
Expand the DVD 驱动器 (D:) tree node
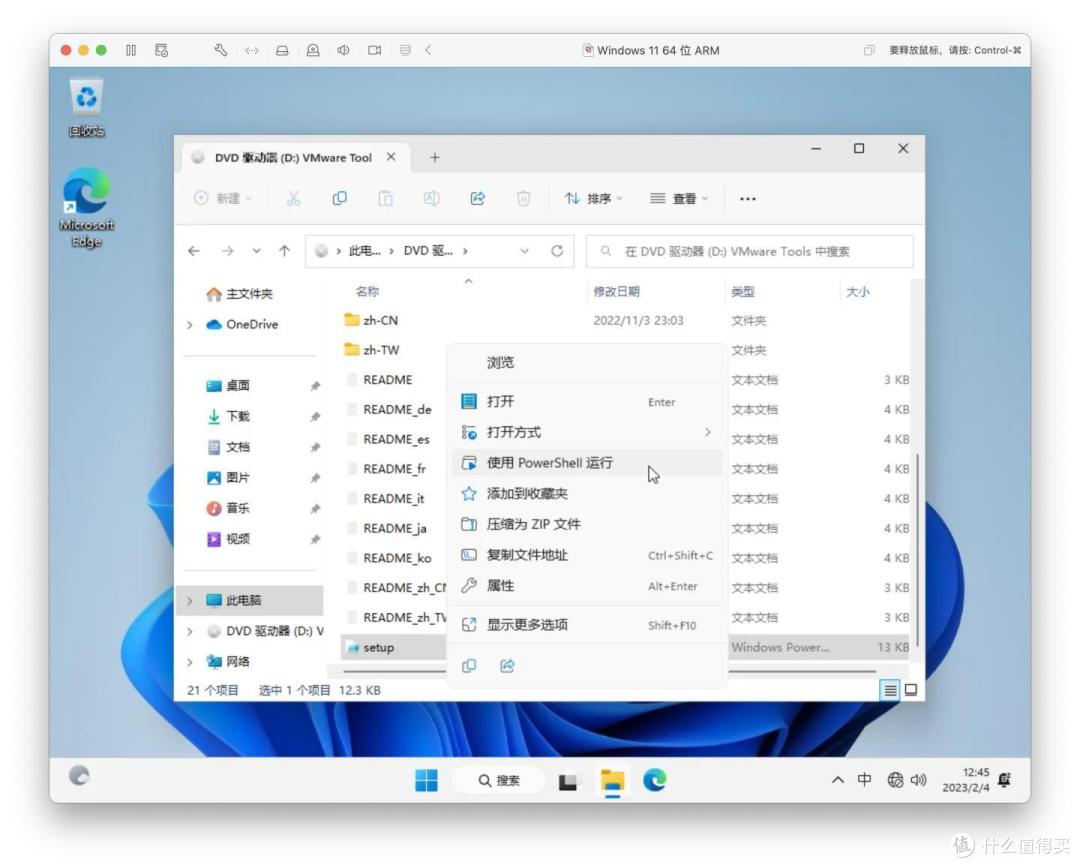coord(190,631)
